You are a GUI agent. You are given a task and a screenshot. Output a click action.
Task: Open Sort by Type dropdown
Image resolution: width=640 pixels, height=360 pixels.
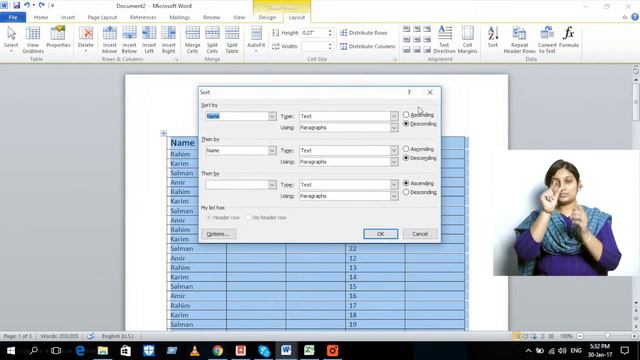(393, 116)
